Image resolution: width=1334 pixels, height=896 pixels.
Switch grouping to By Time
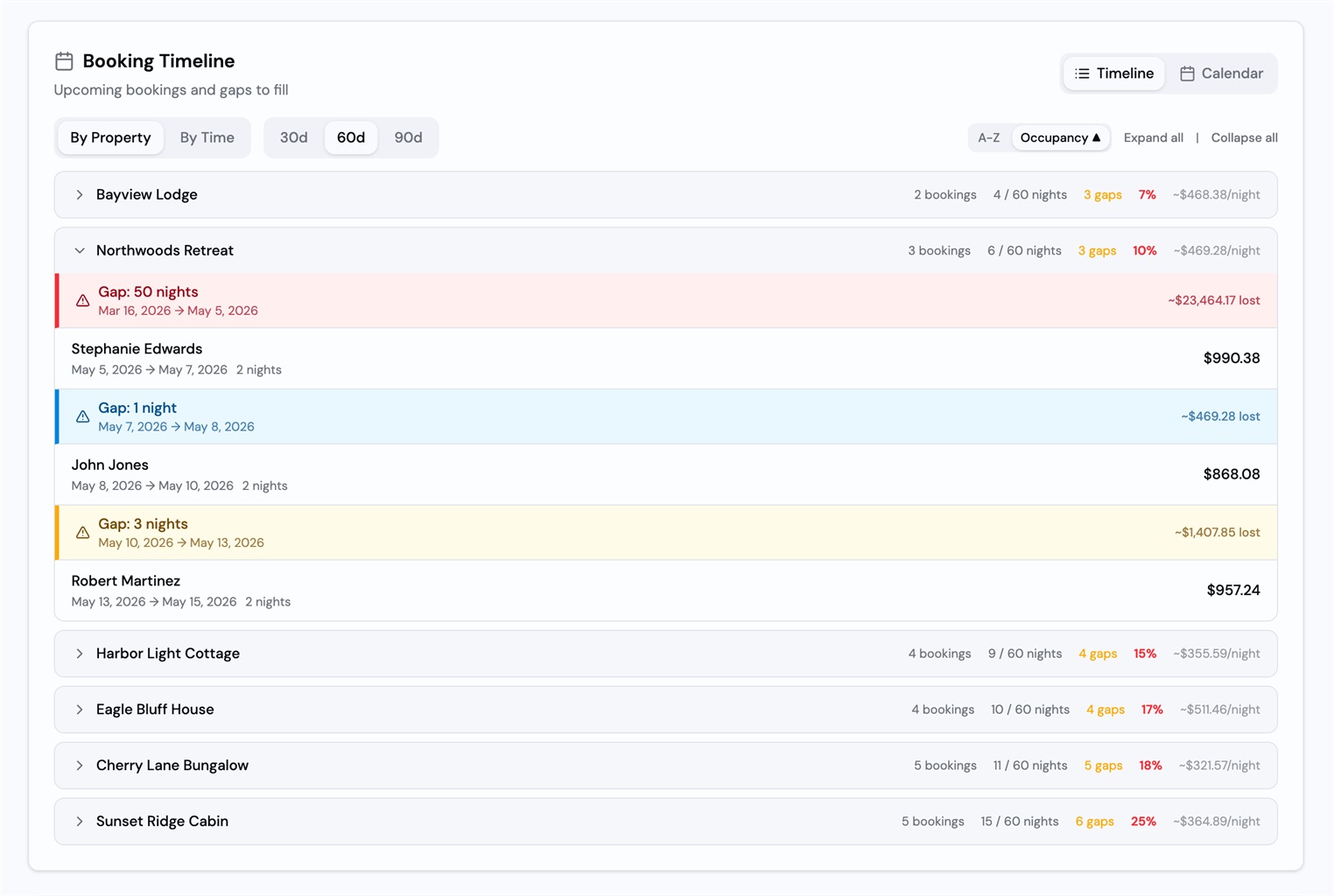[x=207, y=137]
